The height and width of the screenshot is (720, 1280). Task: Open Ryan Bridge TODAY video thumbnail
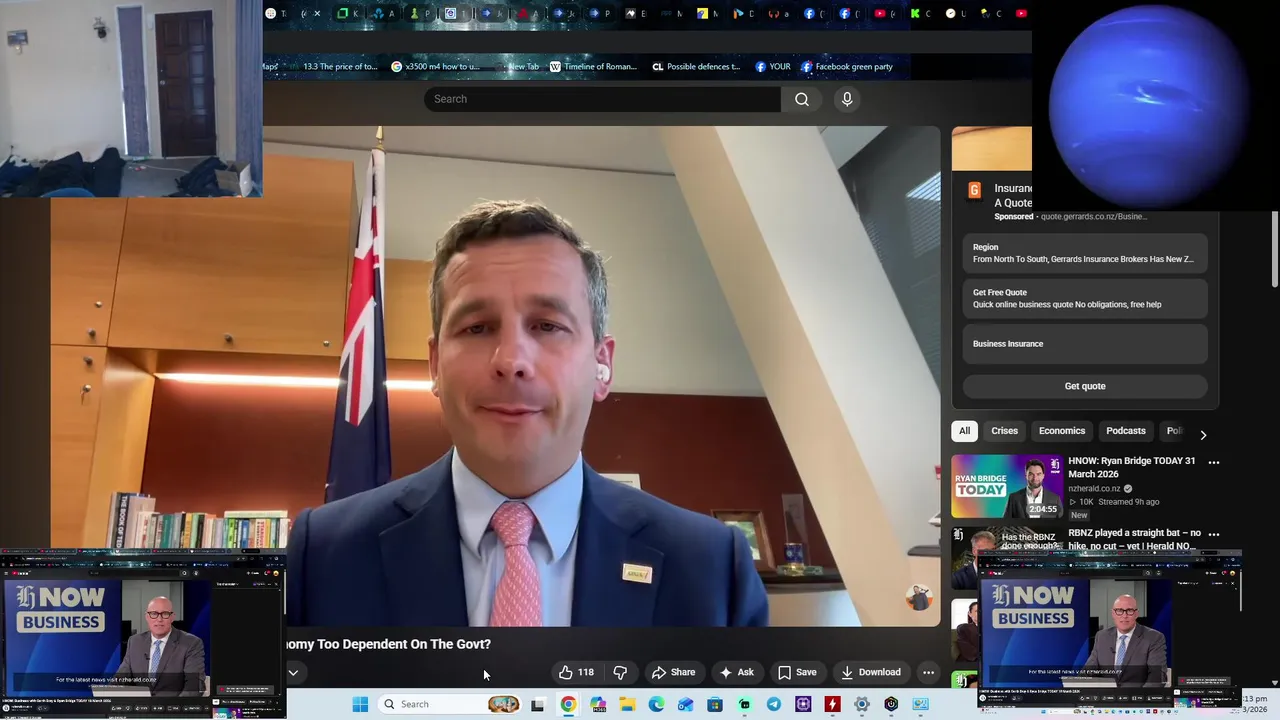click(x=1006, y=486)
